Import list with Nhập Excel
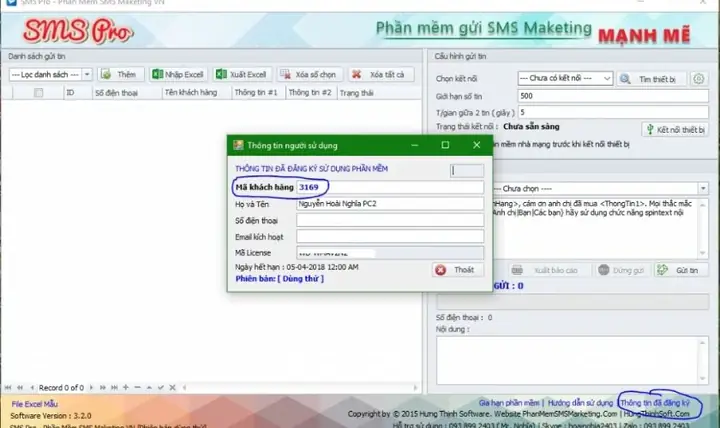This screenshot has width=720, height=428. pyautogui.click(x=178, y=74)
